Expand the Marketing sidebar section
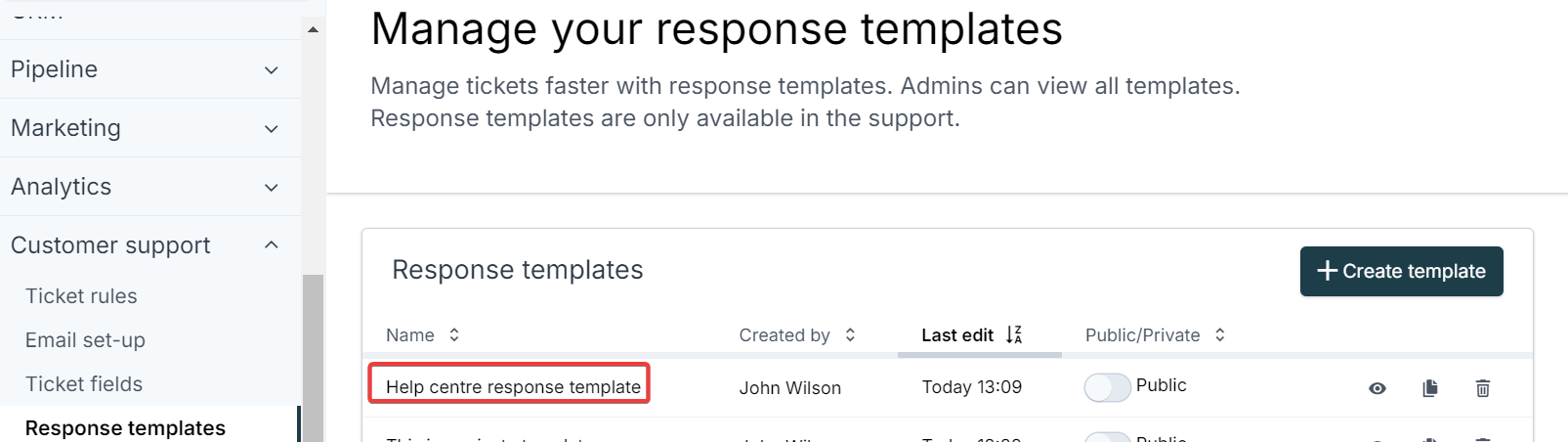Screen dimensions: 1568x442 tap(272, 128)
